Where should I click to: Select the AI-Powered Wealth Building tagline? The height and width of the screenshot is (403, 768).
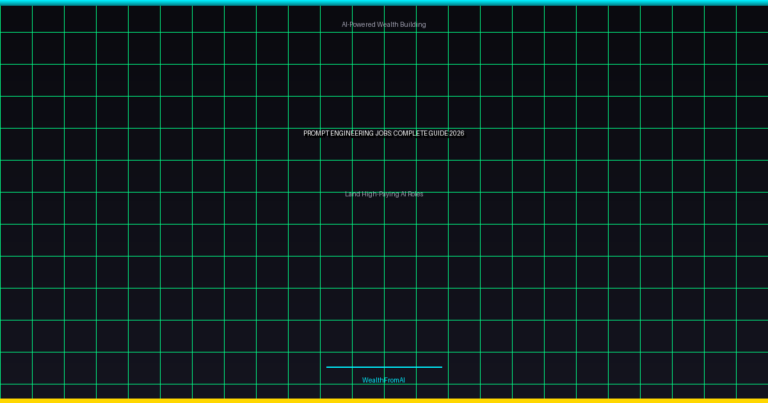[x=384, y=24]
